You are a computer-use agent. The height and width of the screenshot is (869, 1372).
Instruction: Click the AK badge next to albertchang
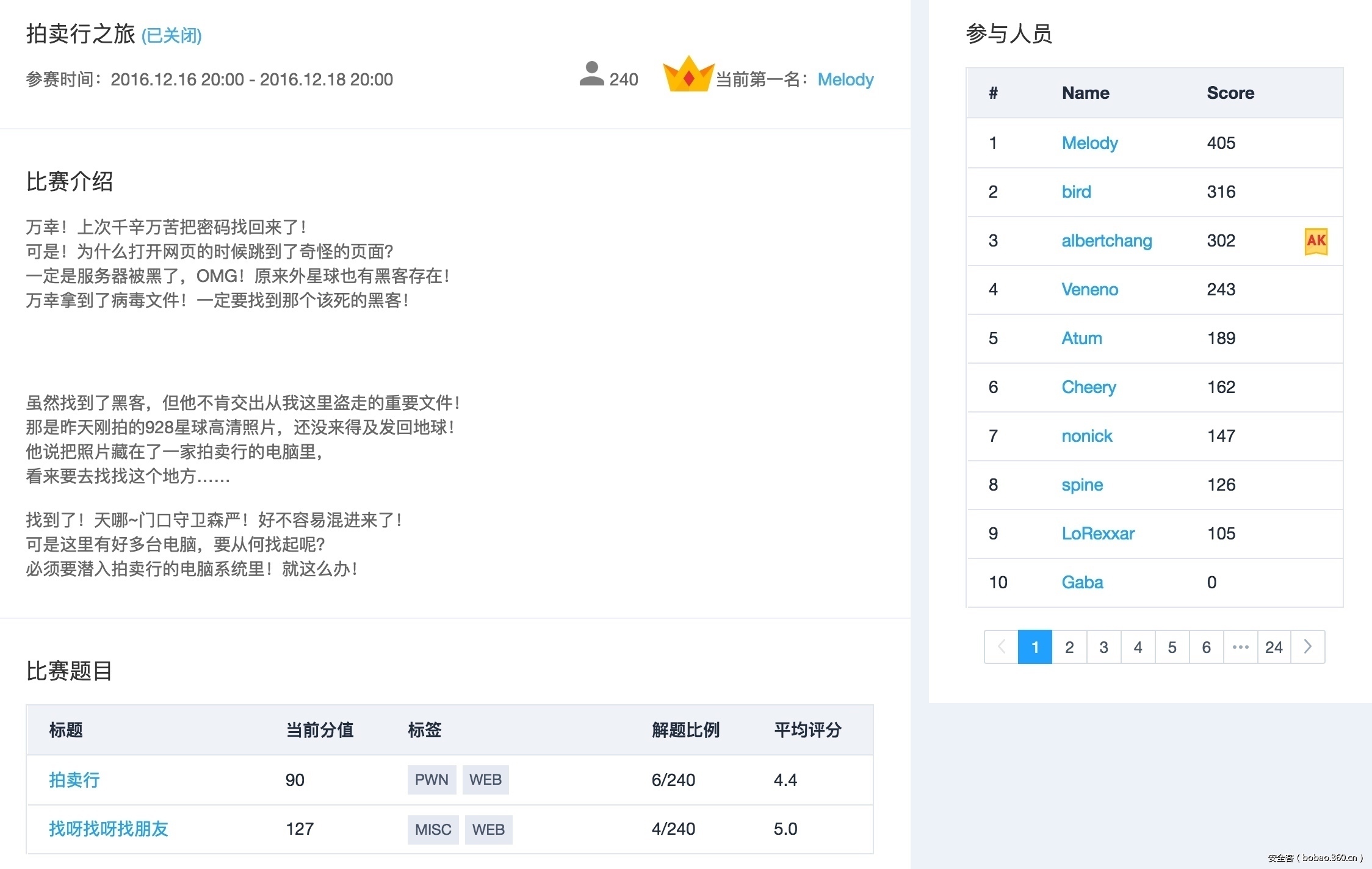click(1316, 241)
